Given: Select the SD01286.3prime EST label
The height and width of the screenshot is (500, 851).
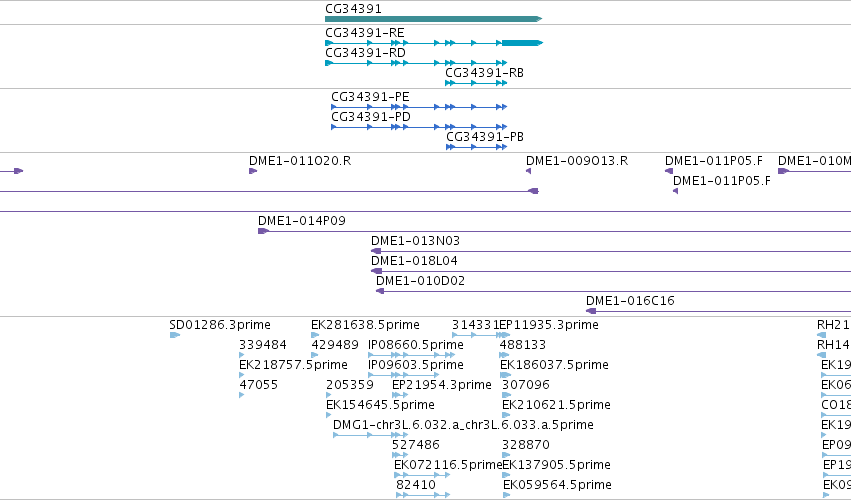Looking at the screenshot, I should pyautogui.click(x=220, y=325).
